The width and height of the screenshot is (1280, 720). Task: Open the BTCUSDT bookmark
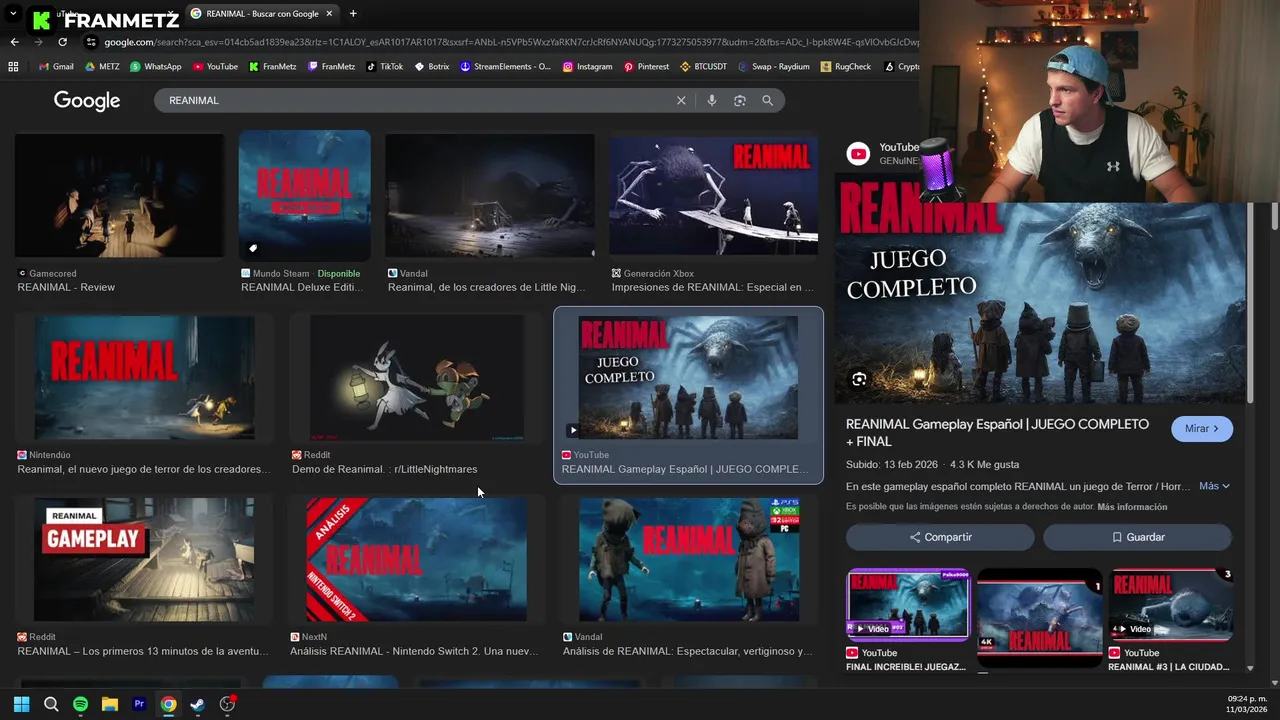(x=704, y=67)
